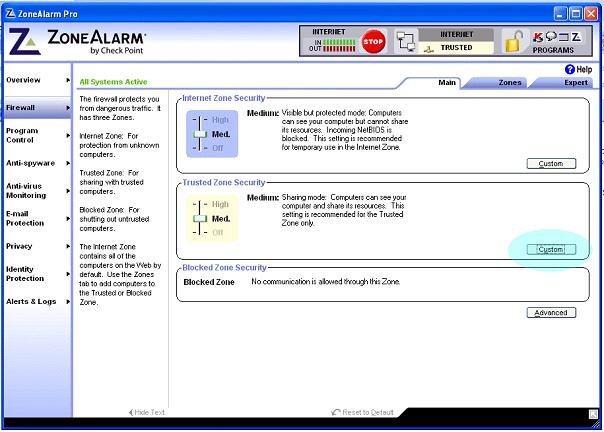Click the Internet IN traffic green bars
The height and width of the screenshot is (432, 604).
[x=339, y=42]
